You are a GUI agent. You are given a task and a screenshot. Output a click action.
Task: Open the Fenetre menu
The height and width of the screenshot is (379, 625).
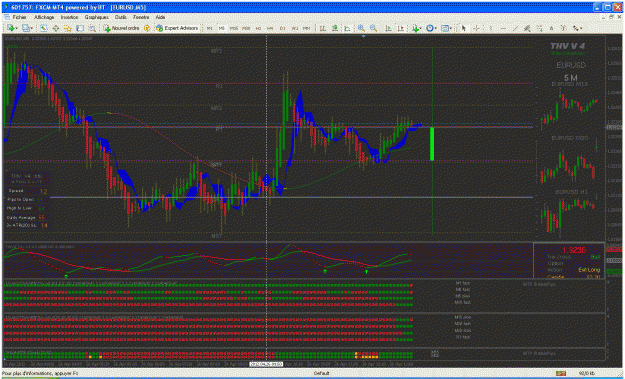(141, 18)
